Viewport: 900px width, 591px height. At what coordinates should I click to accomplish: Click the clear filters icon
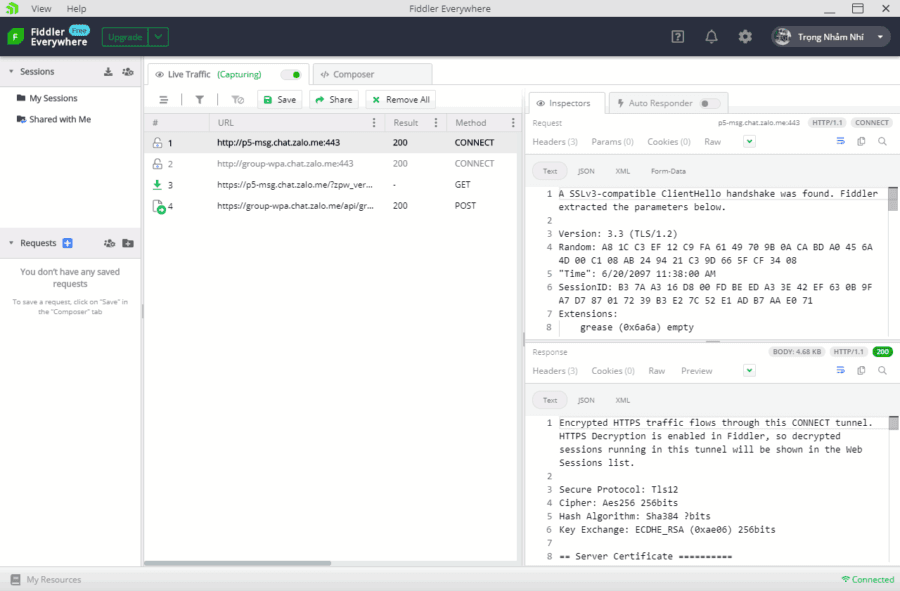(238, 100)
